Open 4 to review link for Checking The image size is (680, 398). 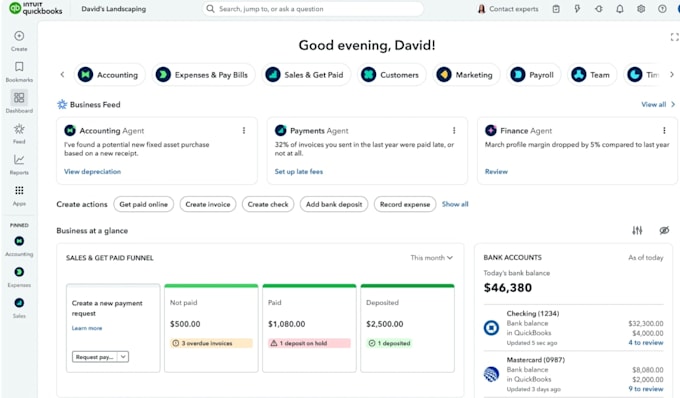[x=646, y=343]
